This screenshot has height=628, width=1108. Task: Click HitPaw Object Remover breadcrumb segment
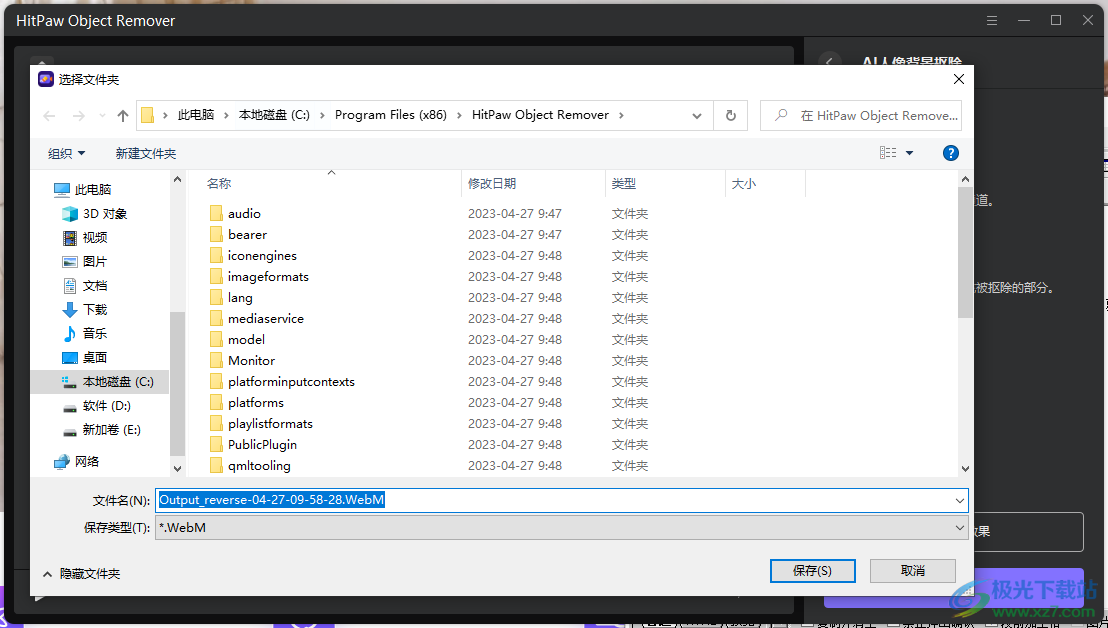pyautogui.click(x=541, y=115)
